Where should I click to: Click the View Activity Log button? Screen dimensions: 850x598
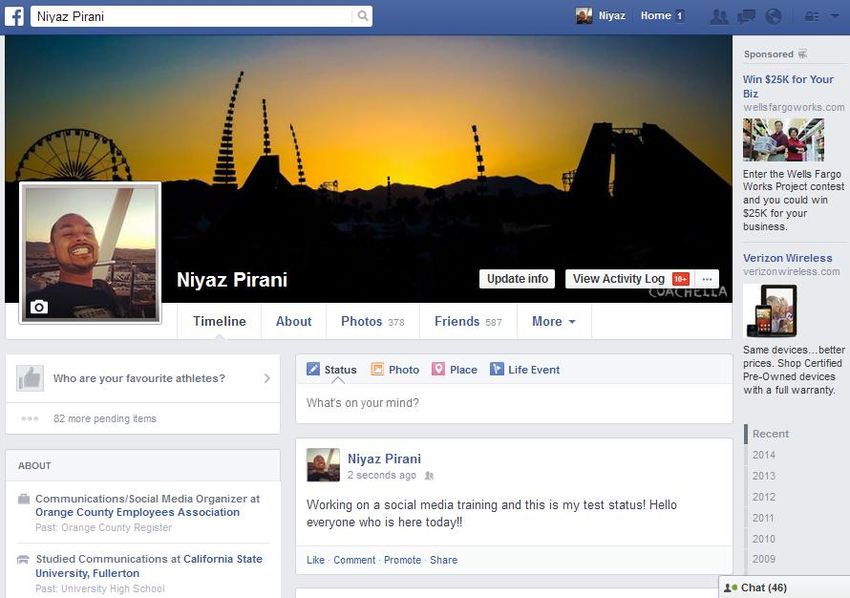coord(628,279)
